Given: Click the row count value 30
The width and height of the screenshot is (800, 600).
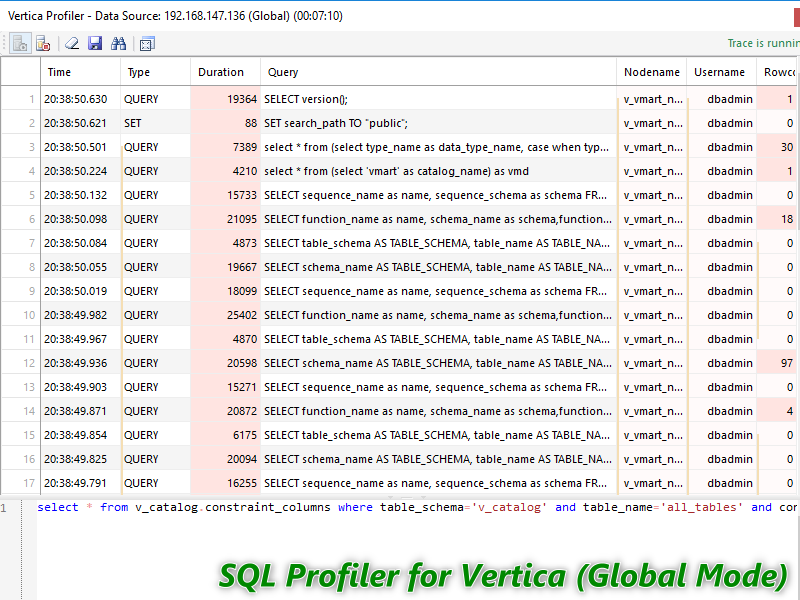Looking at the screenshot, I should point(778,147).
